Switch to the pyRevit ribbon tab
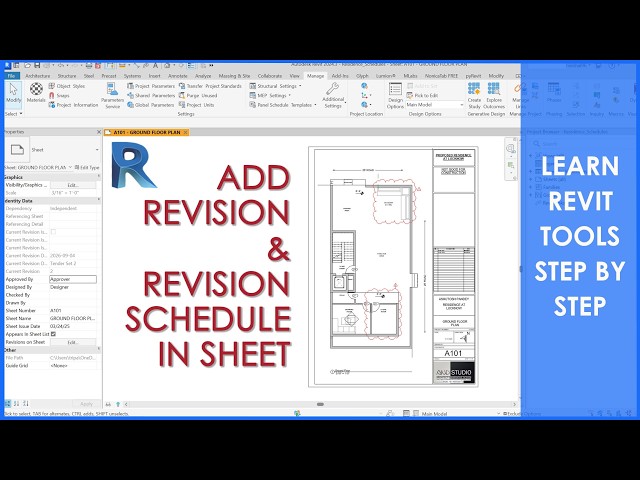The image size is (640, 480). click(x=473, y=76)
